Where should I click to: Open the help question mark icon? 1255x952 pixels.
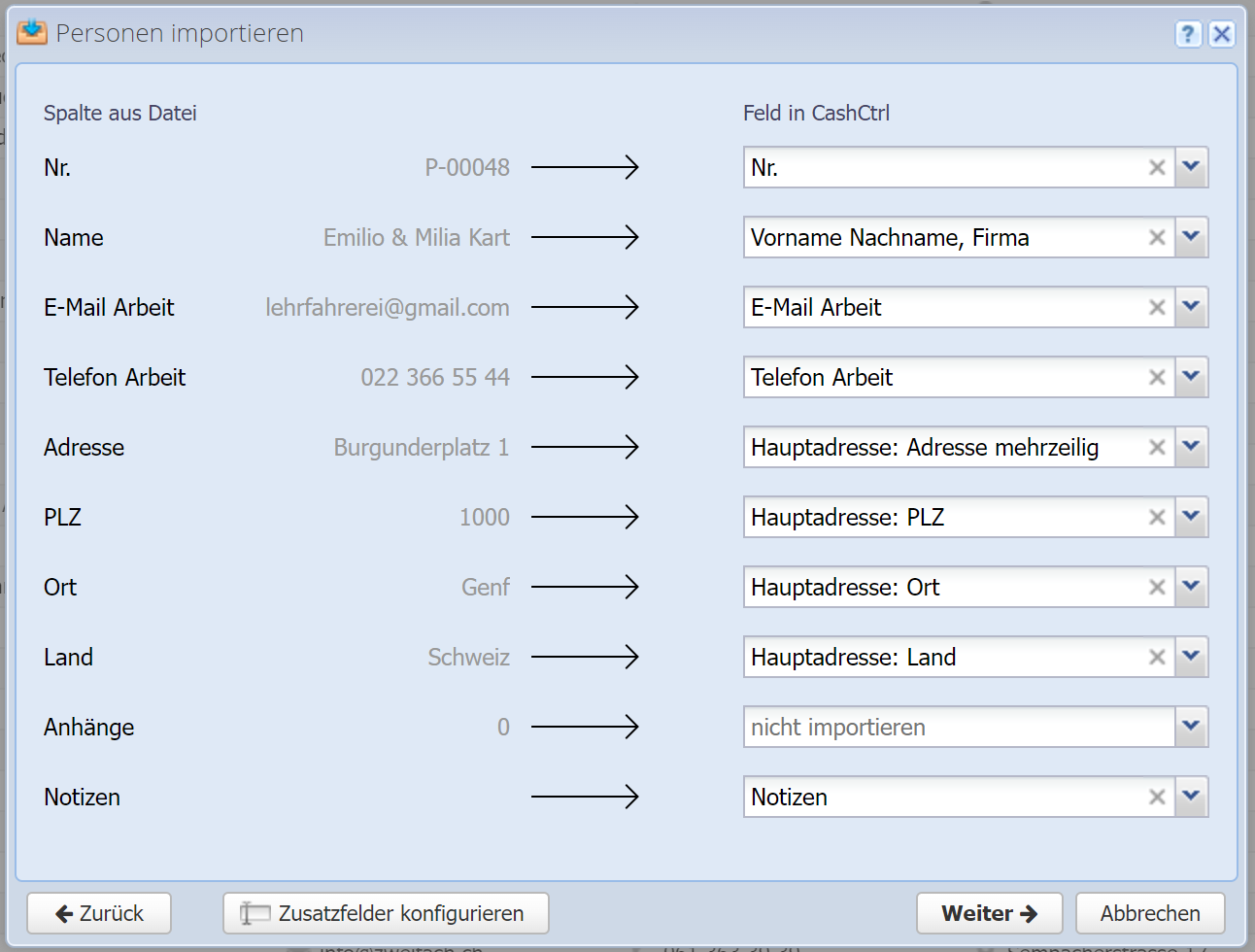(1188, 34)
